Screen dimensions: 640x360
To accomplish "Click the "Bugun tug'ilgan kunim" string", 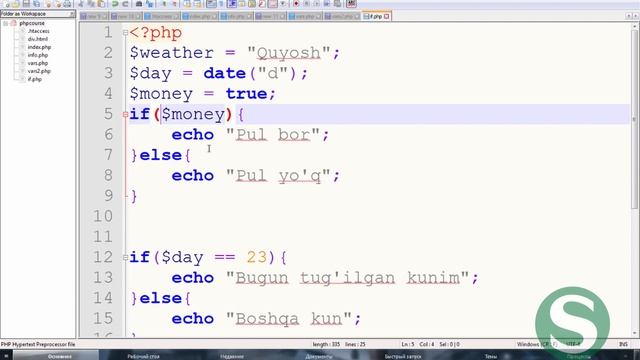I will click(x=348, y=278).
